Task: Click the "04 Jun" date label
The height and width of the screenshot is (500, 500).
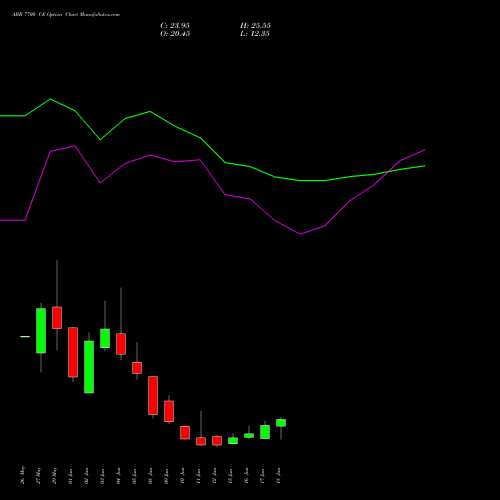Action: point(119,476)
